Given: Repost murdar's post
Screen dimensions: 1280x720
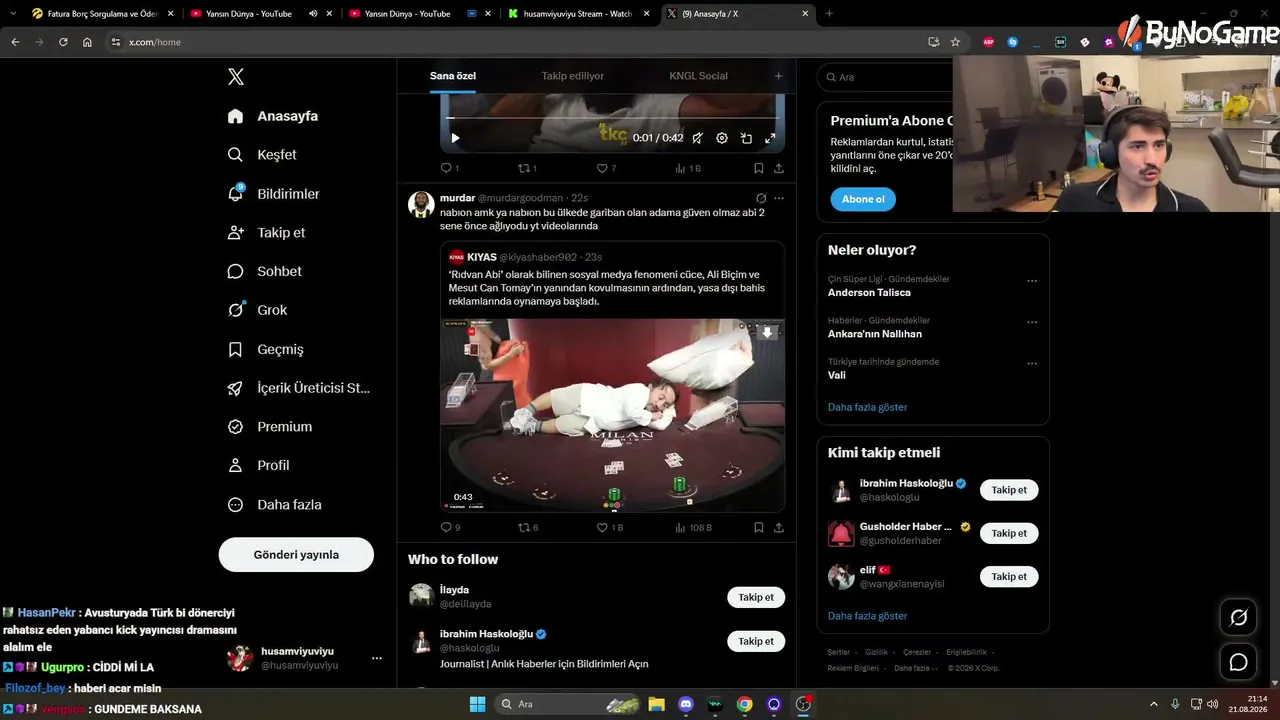Looking at the screenshot, I should 528,527.
